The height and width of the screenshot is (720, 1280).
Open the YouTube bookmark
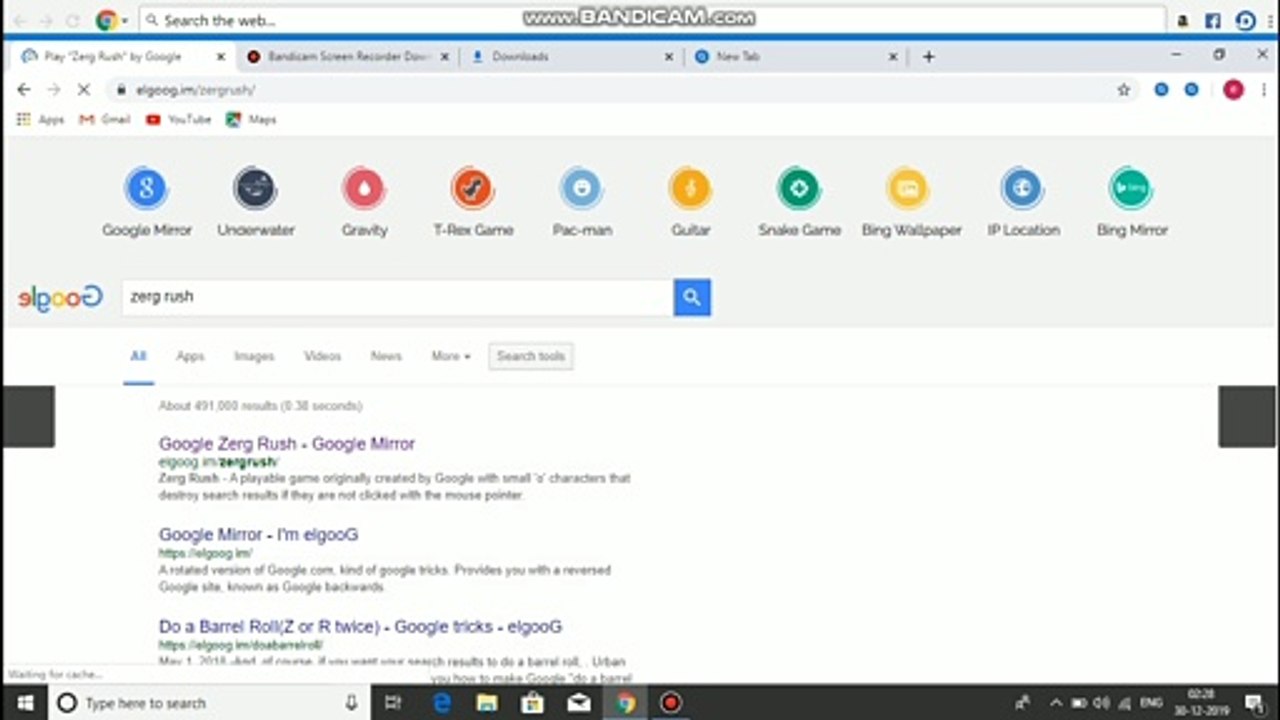[x=179, y=119]
